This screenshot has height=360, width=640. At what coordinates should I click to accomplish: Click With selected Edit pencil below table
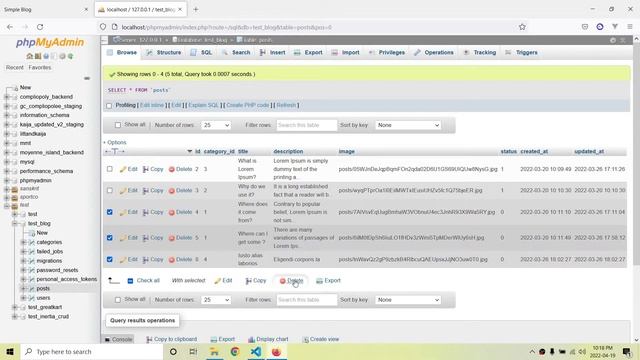click(218, 281)
